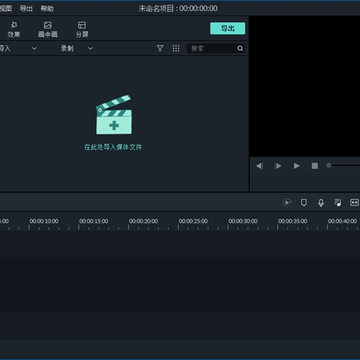Screen dimensions: 360x360
Task: Click the 00:00:40:00 timeline ruler mark
Action: coord(342,221)
